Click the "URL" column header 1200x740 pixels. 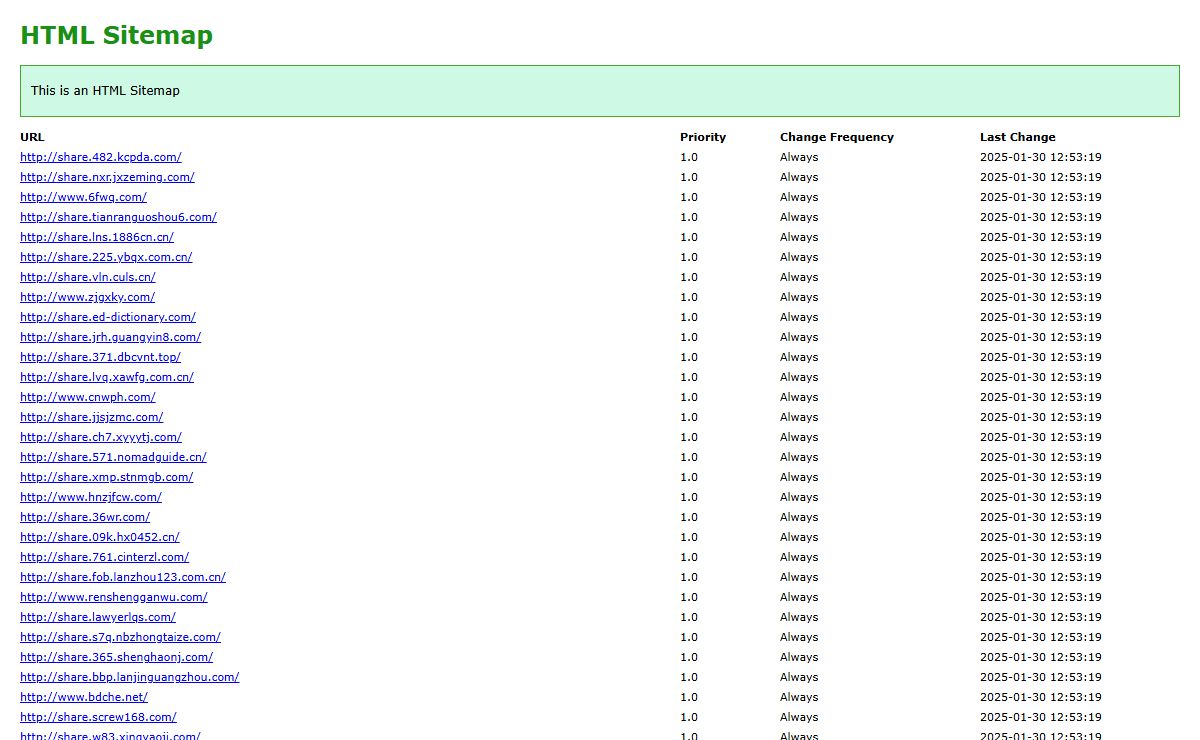pos(32,137)
